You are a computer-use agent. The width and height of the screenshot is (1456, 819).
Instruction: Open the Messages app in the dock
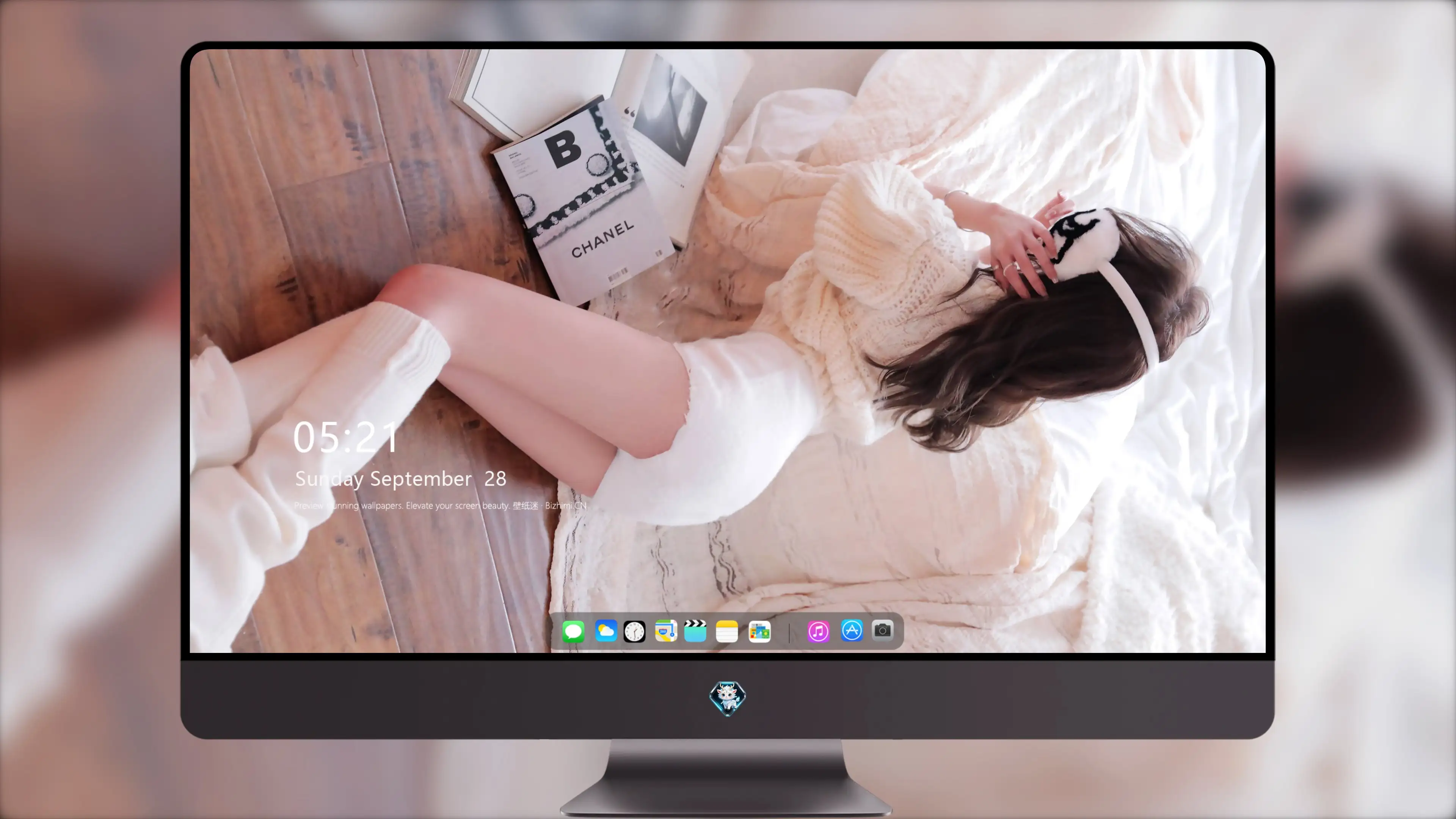[573, 631]
